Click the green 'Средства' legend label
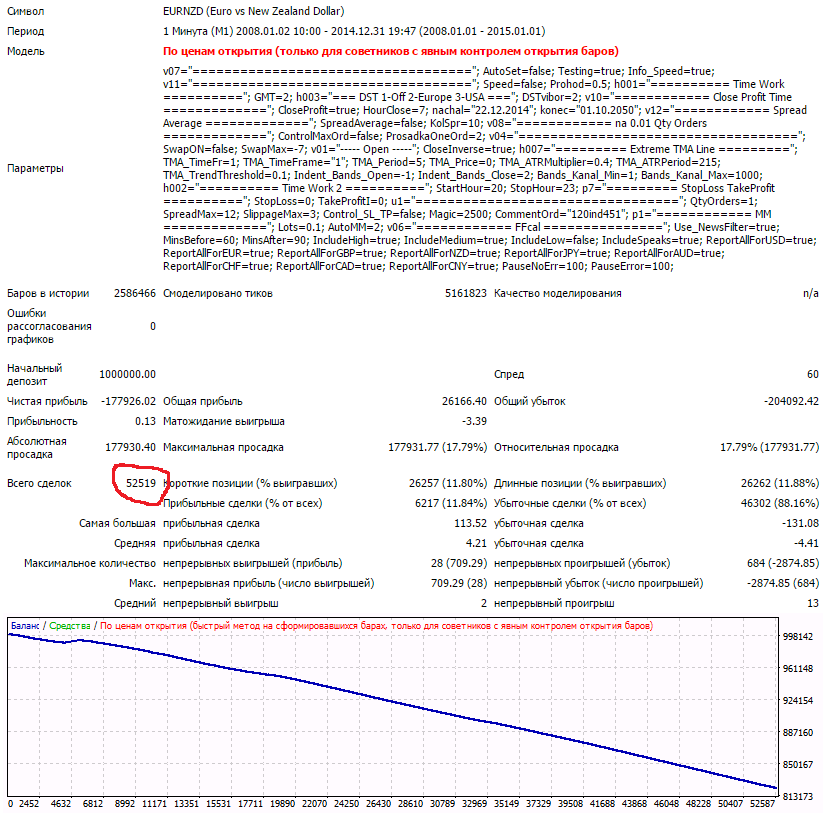This screenshot has width=830, height=813. coord(70,626)
